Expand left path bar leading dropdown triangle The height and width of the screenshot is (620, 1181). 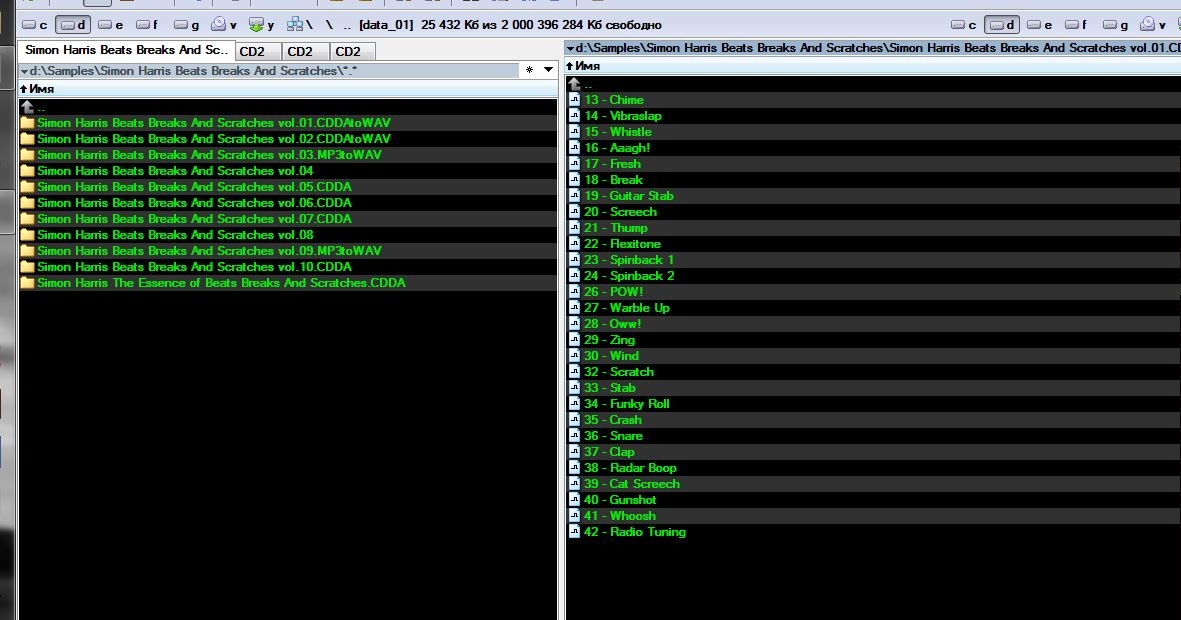pos(24,71)
